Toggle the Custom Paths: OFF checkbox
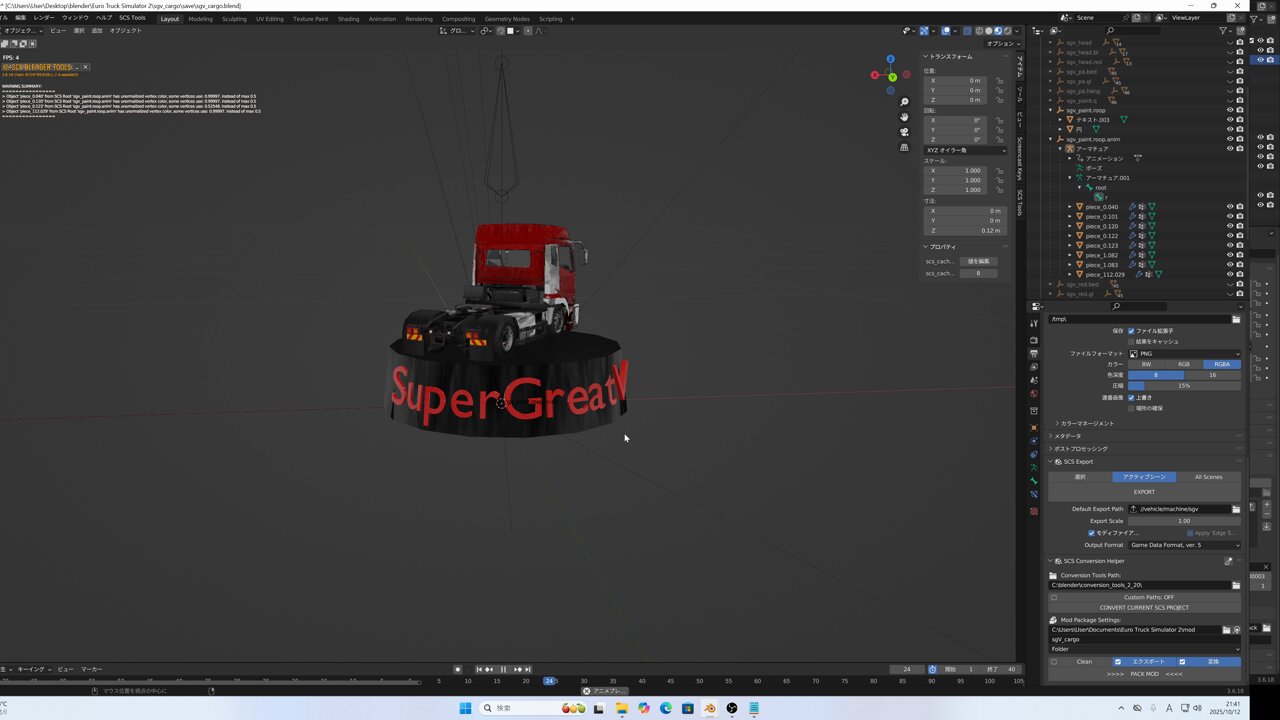 point(1054,597)
